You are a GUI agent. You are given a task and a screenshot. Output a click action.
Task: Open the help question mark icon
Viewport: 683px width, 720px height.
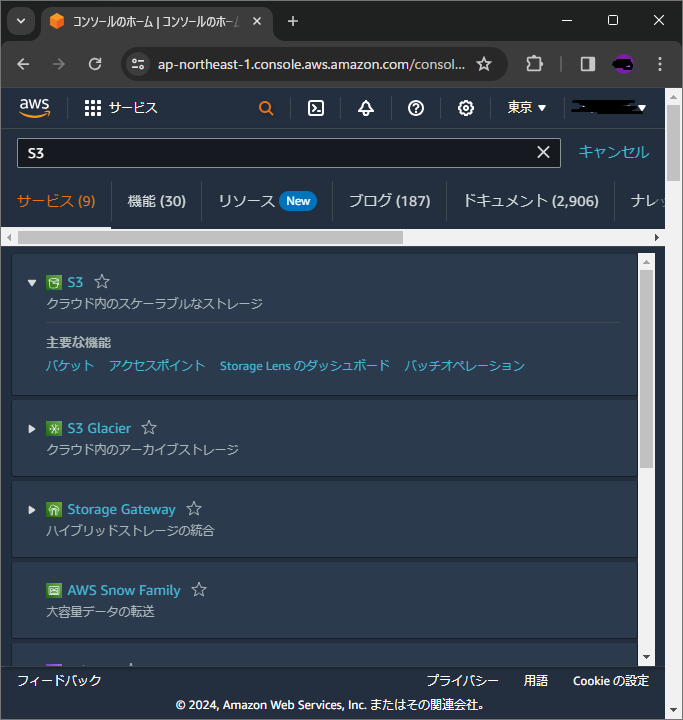coord(416,108)
